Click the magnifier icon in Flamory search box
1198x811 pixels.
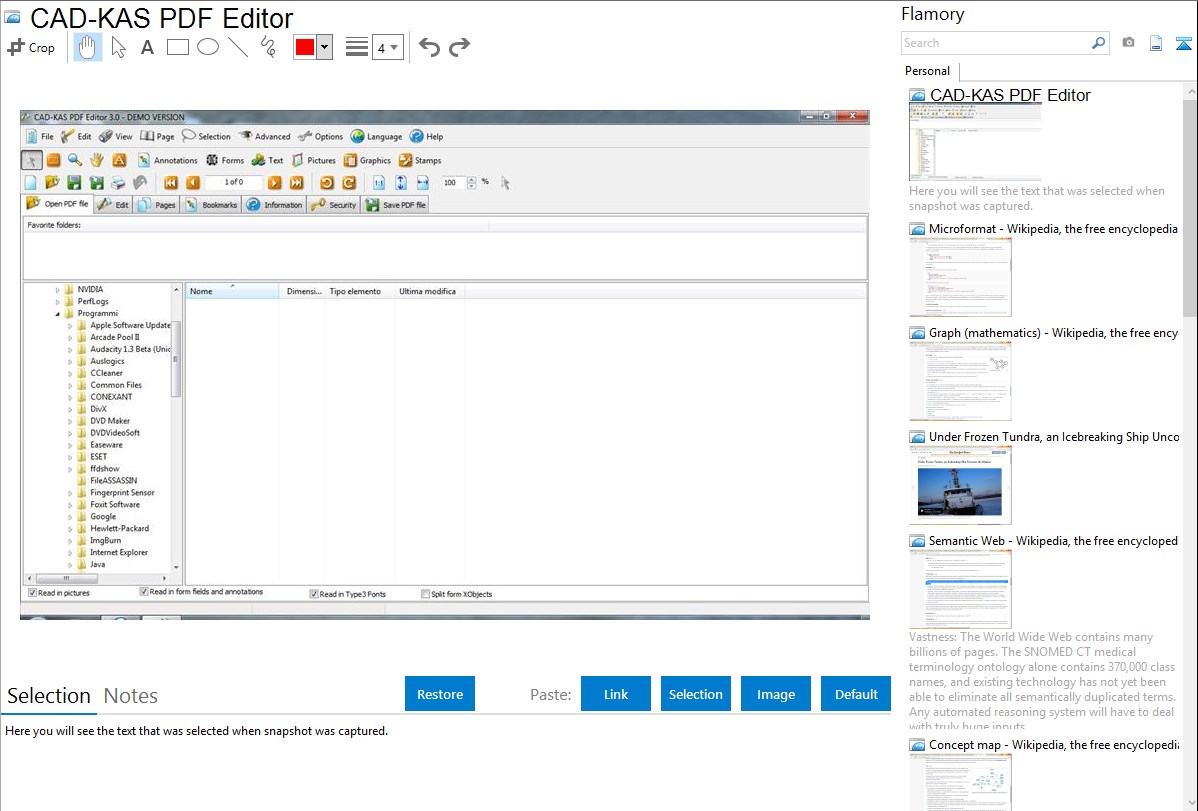(x=1098, y=43)
